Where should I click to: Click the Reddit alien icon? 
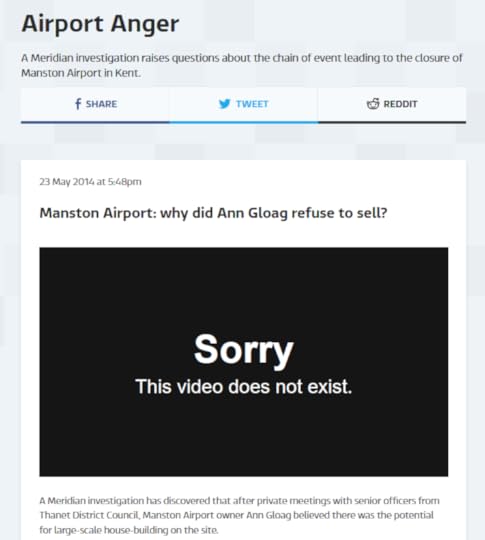point(373,104)
